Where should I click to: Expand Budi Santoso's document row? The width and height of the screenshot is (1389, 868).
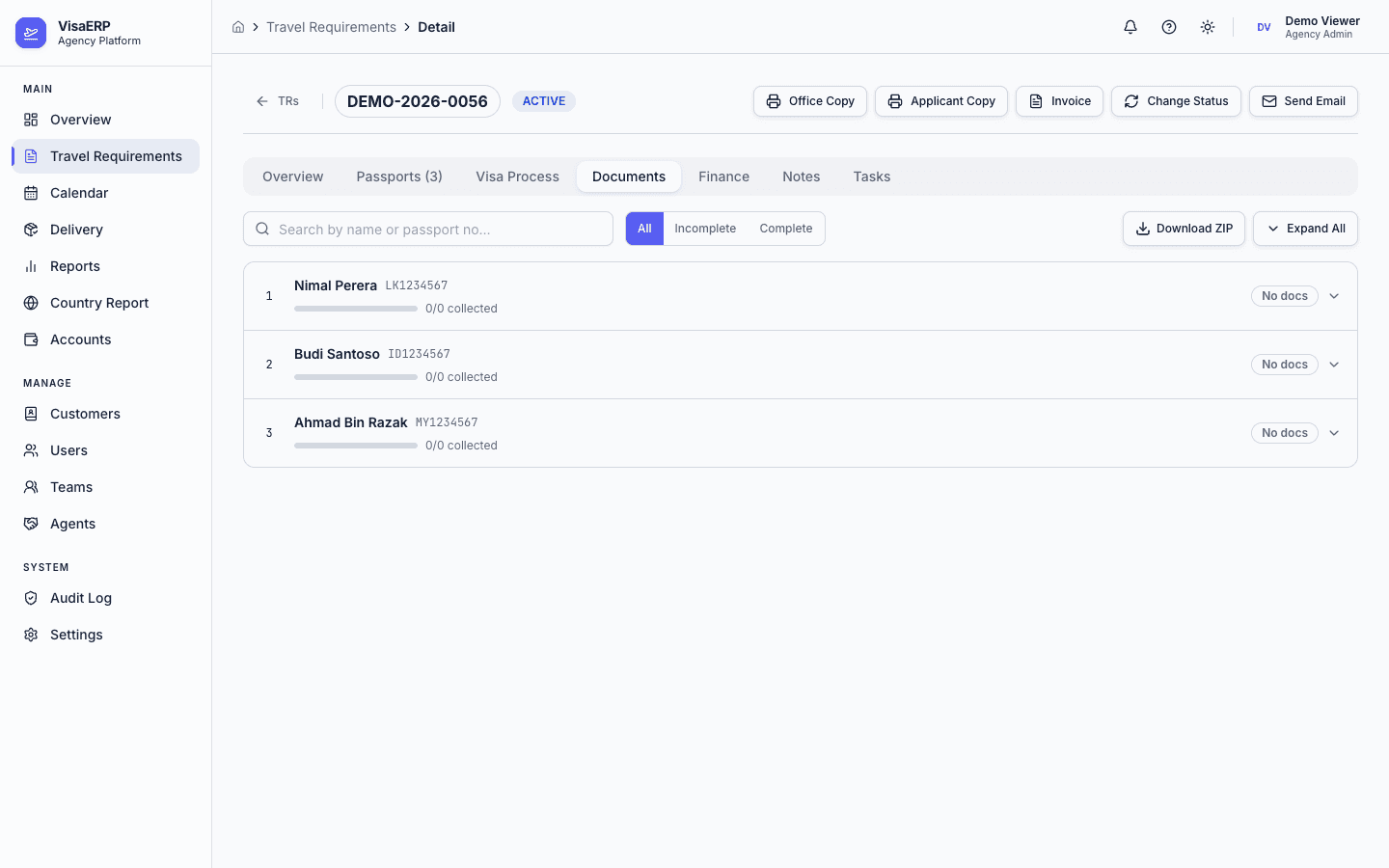pos(1334,365)
